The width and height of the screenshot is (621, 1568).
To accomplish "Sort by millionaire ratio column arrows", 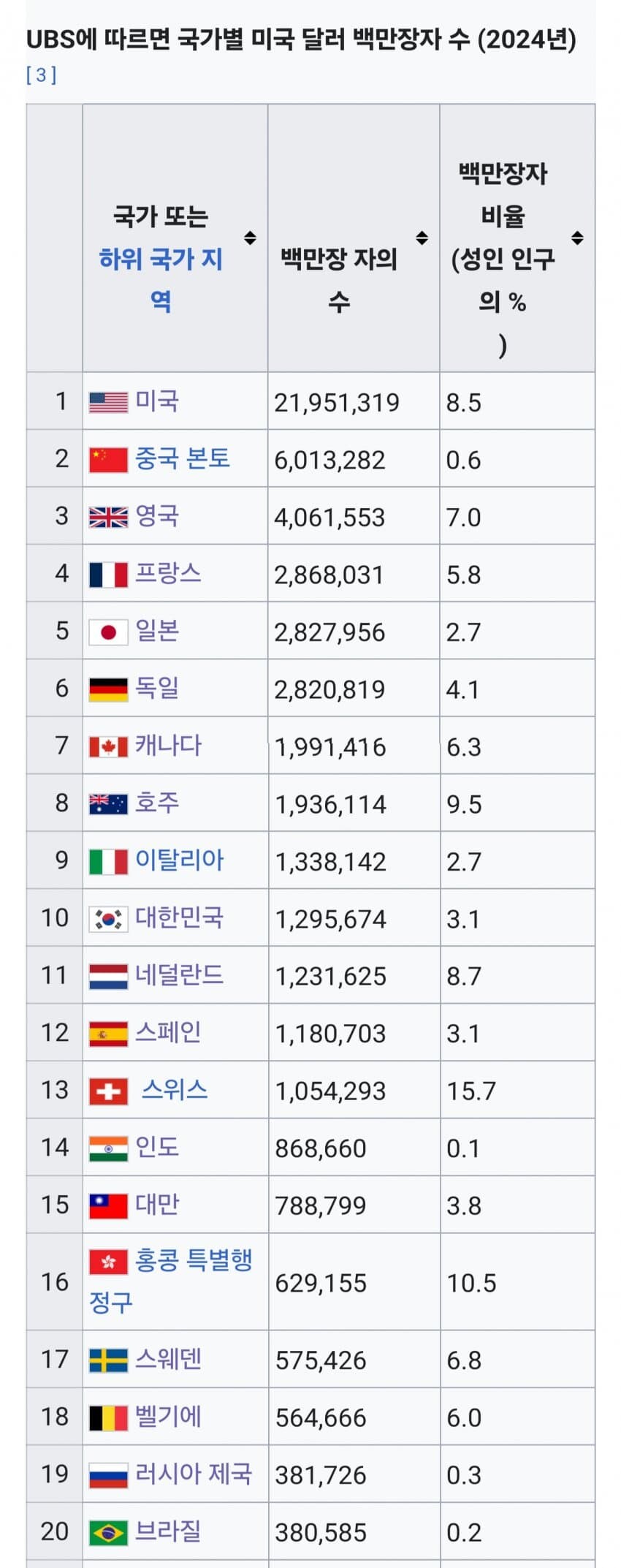I will (x=577, y=238).
